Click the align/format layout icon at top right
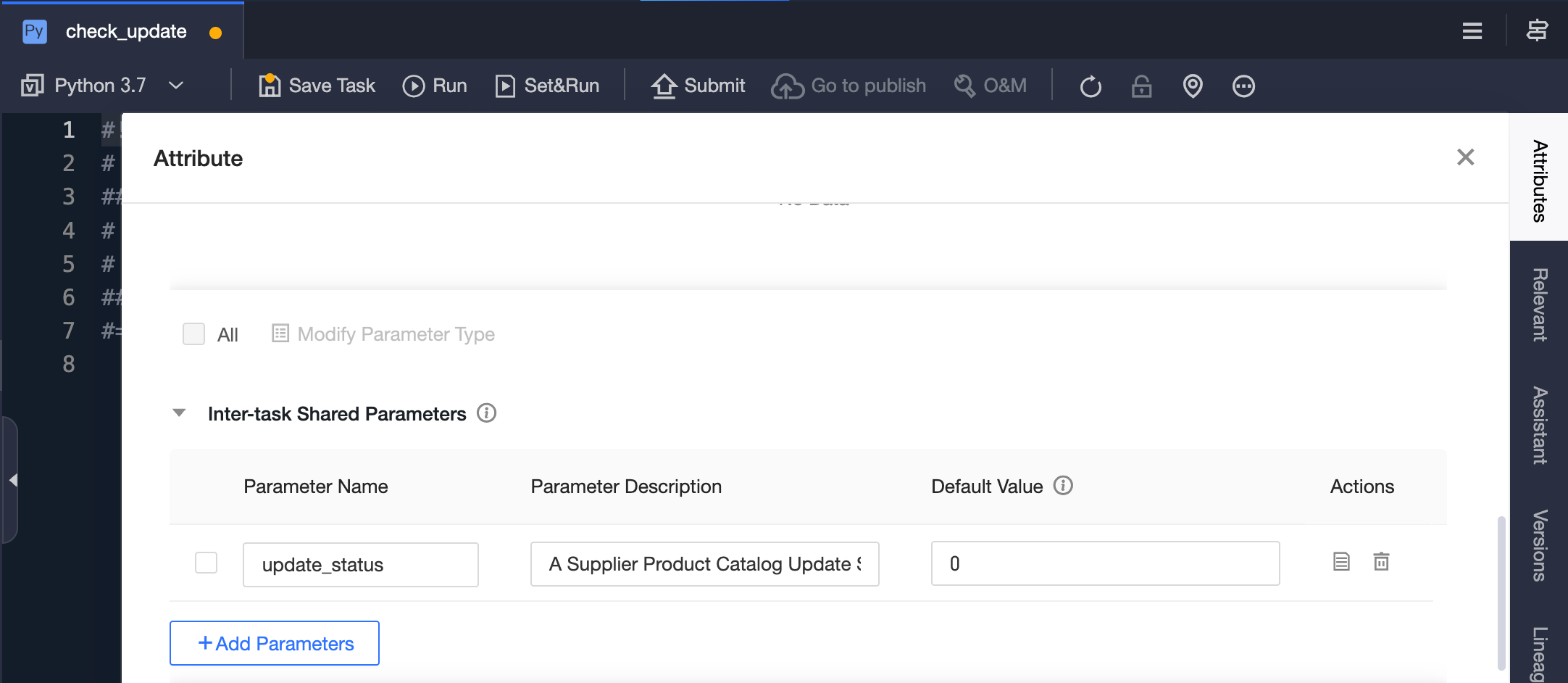Screen dimensions: 1568x683 [x=1537, y=31]
